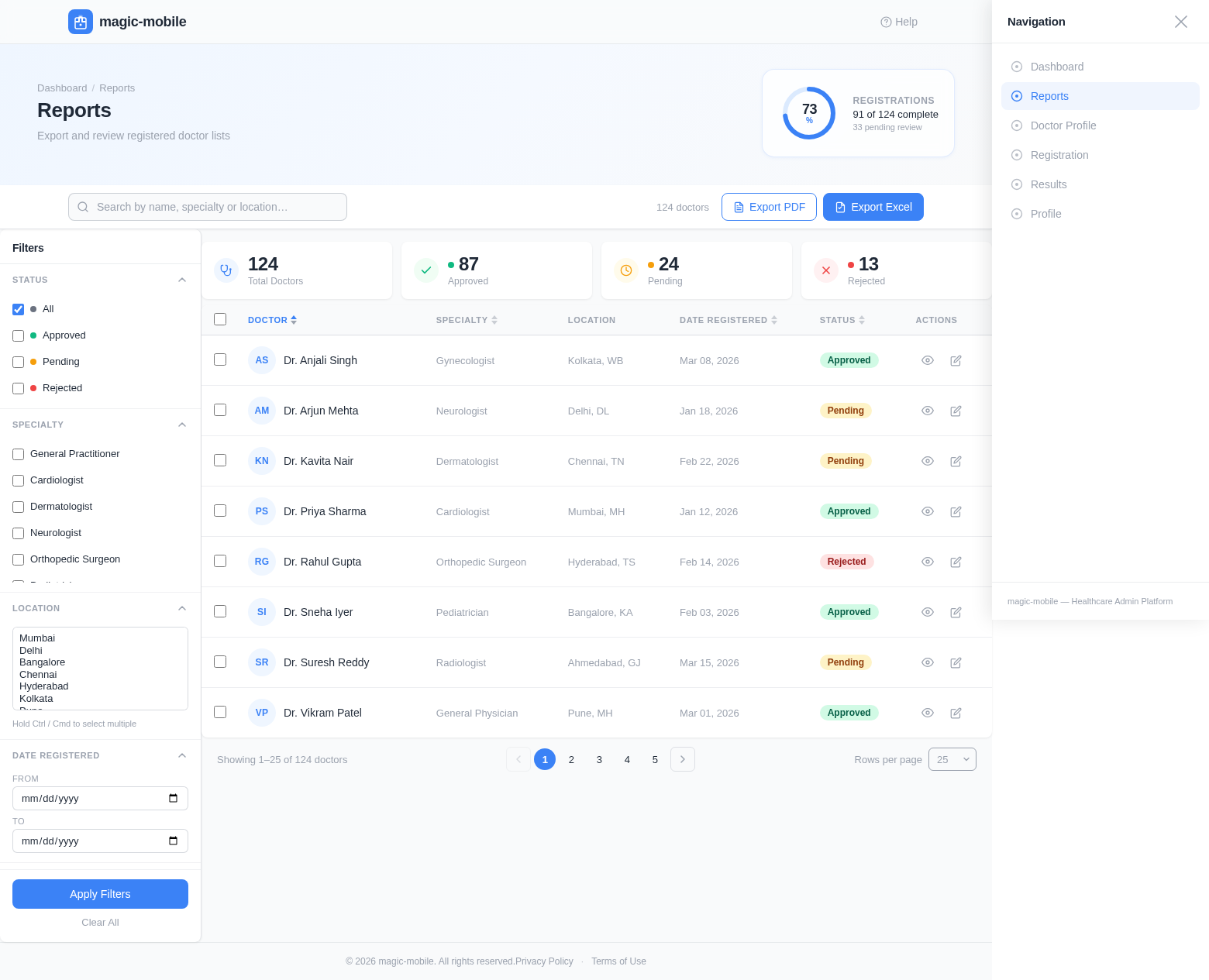Open the Privacy Policy link in footer
This screenshot has width=1209, height=980.
[x=543, y=961]
